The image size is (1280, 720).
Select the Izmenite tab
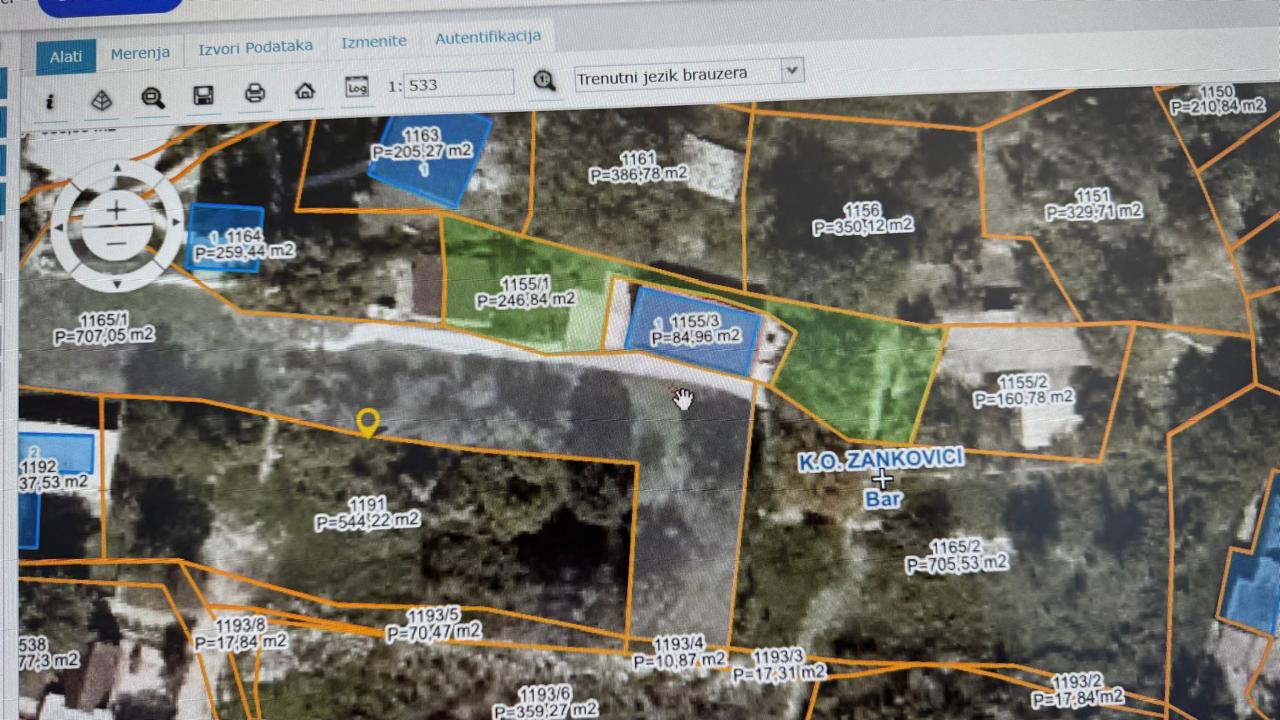click(x=374, y=42)
